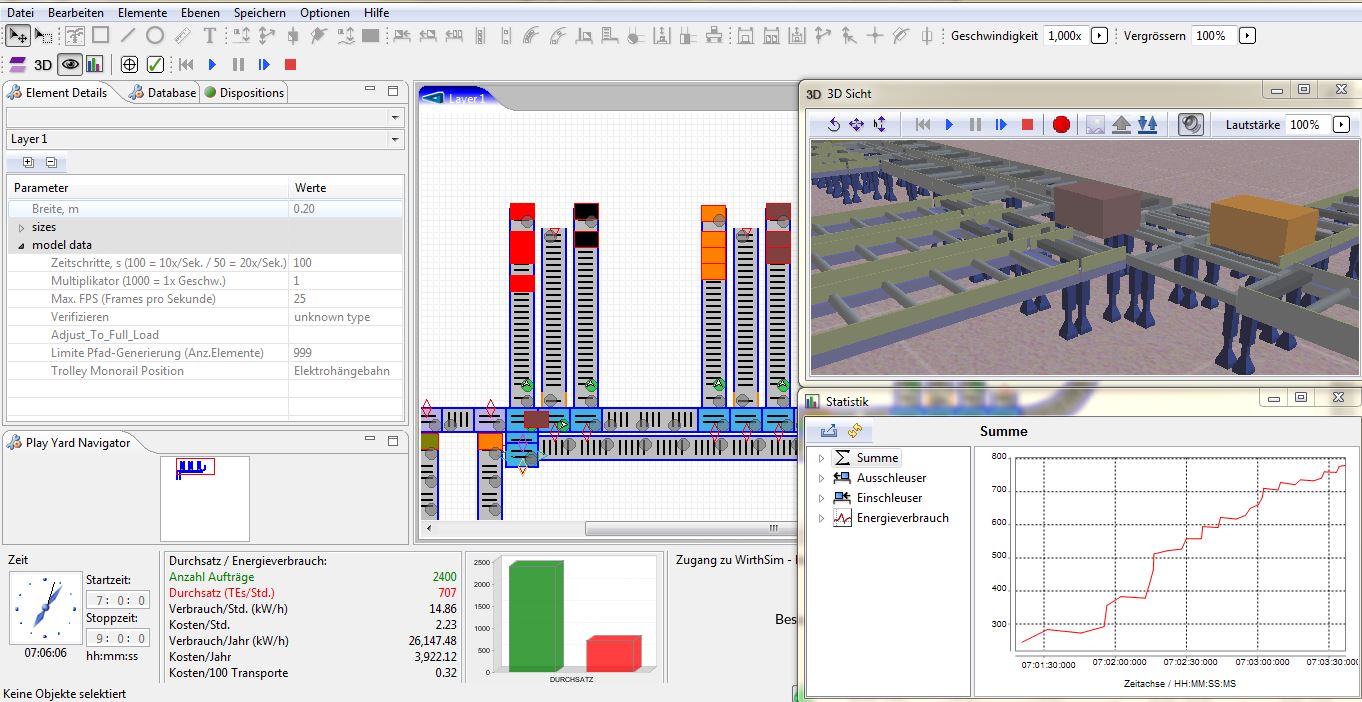1362x702 pixels.
Task: Toggle the green checkmark verify button
Action: tap(155, 65)
